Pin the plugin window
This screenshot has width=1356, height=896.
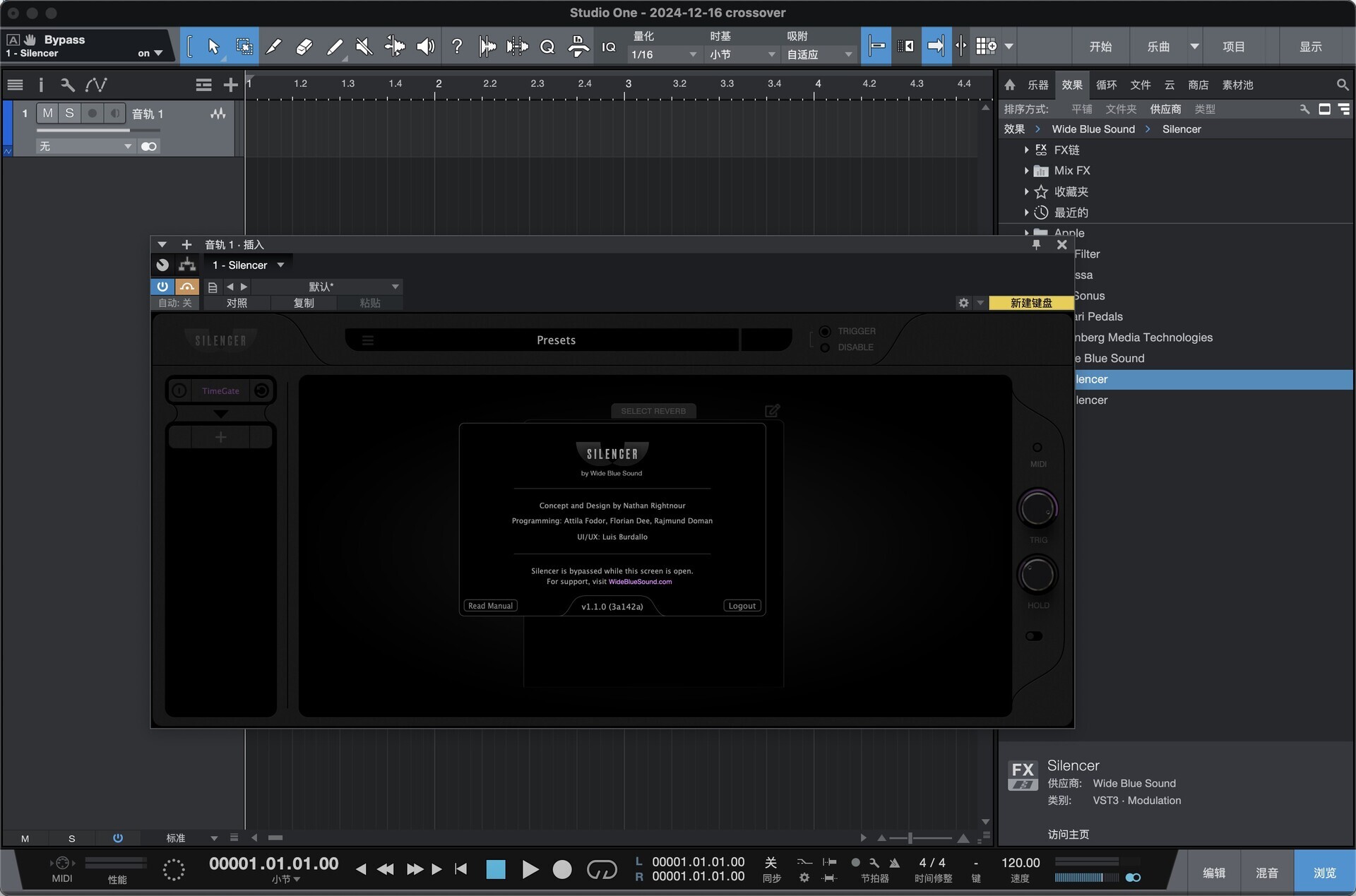[x=1036, y=244]
